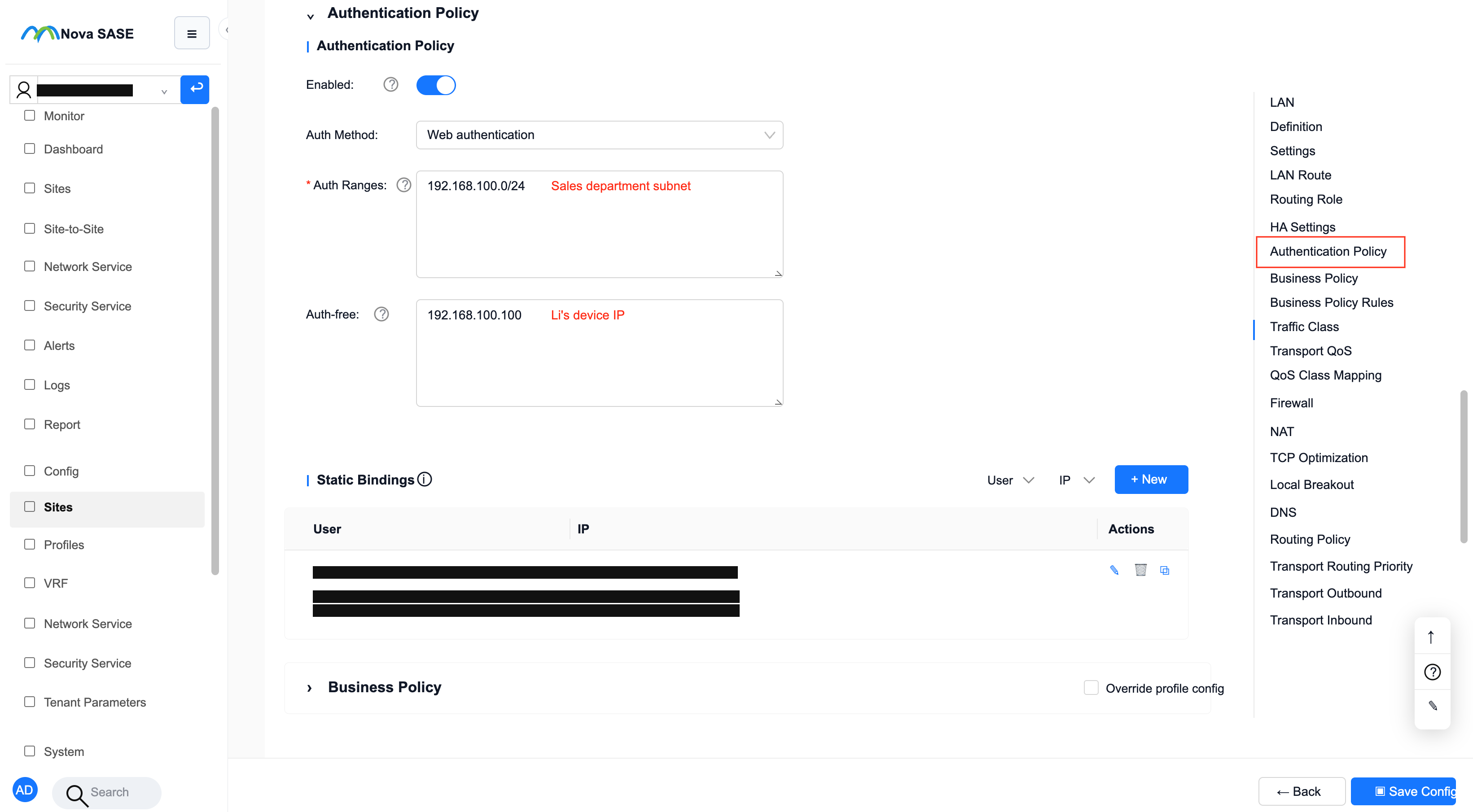1473x812 pixels.
Task: Open the Auth Method dropdown
Action: 599,135
